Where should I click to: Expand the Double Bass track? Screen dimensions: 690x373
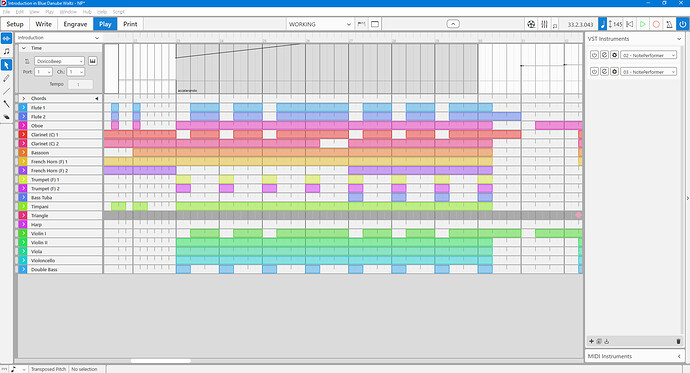(23, 269)
